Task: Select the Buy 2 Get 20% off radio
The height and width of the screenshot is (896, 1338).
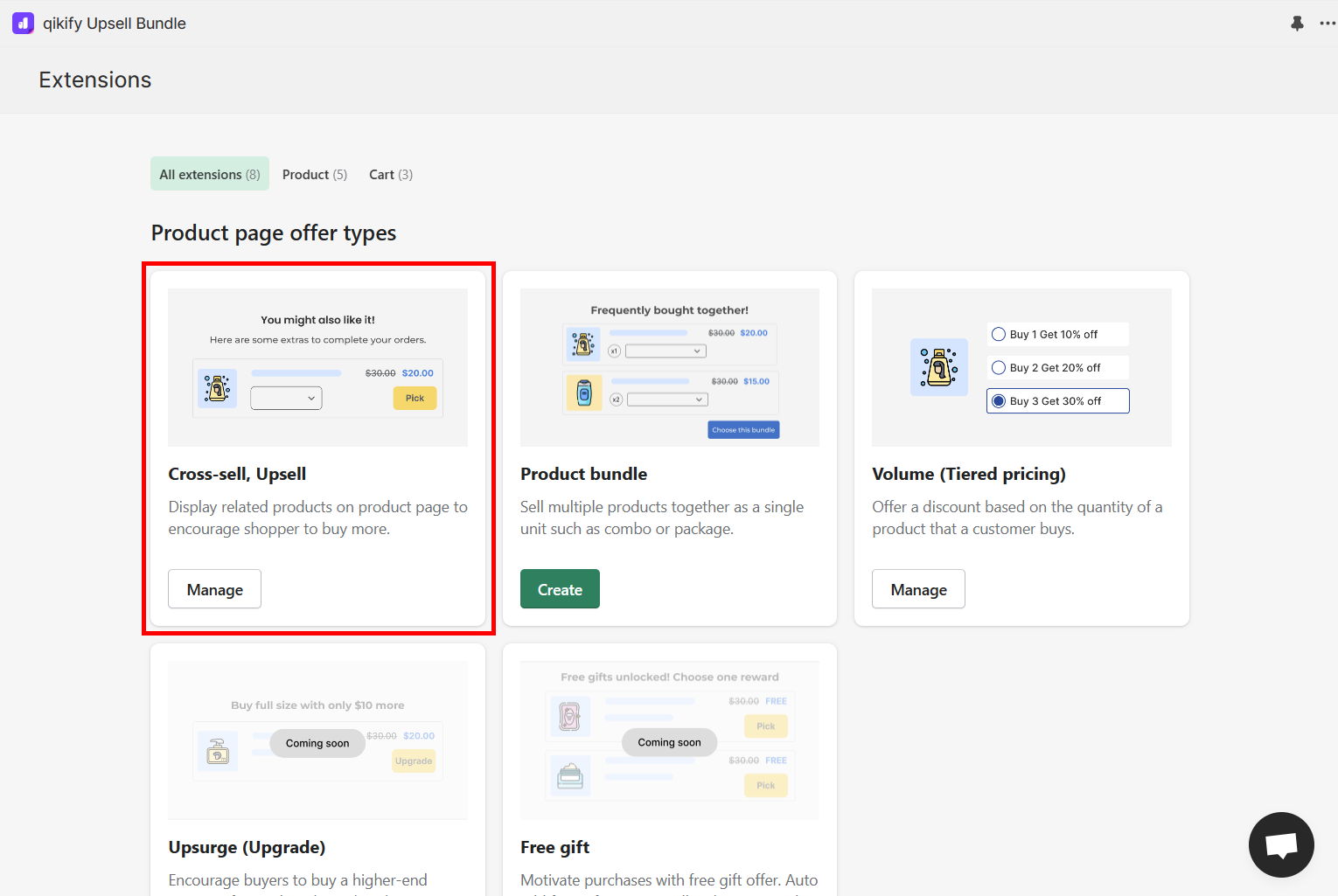Action: 998,368
